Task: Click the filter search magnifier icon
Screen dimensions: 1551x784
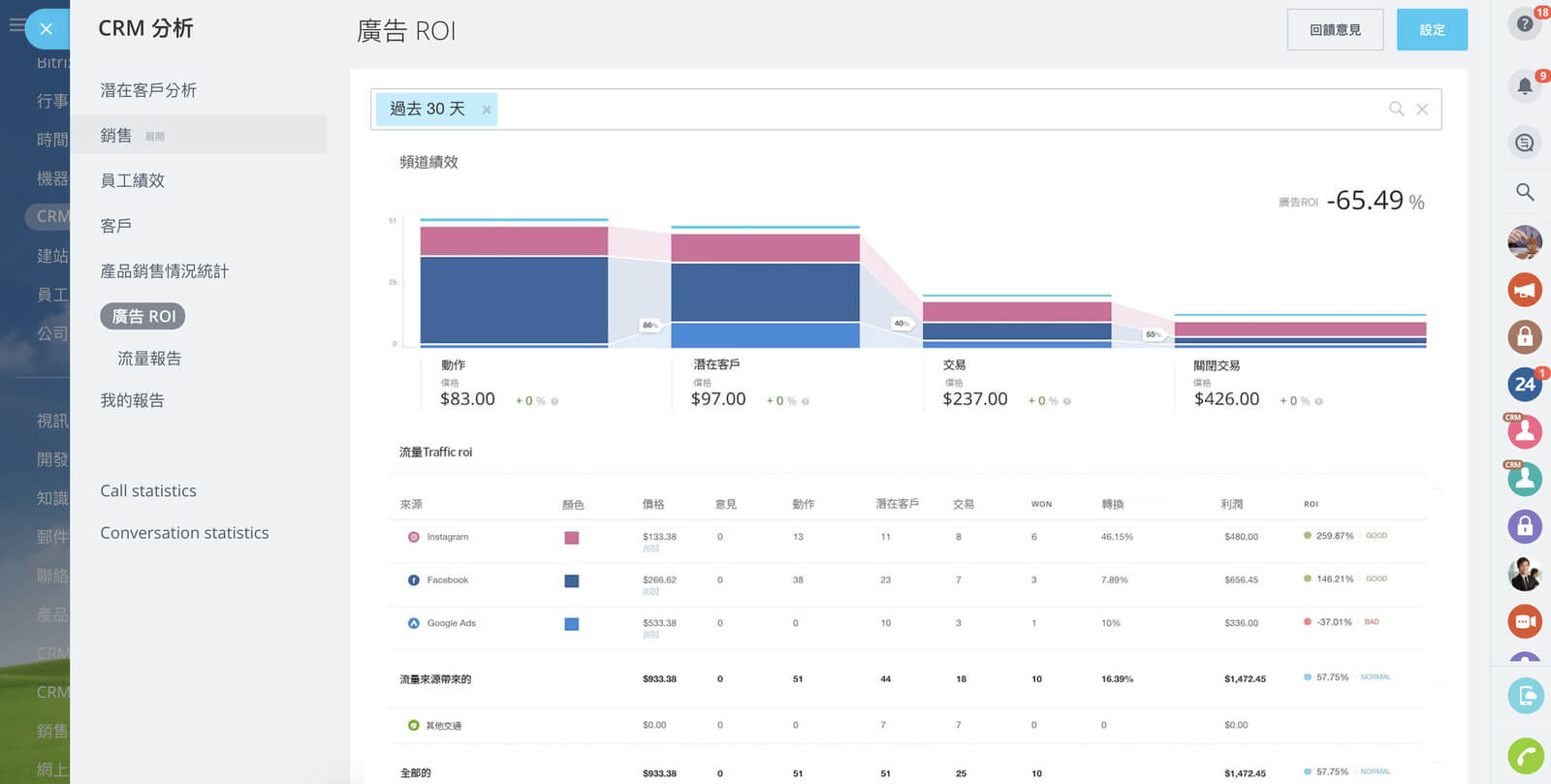Action: click(1397, 109)
